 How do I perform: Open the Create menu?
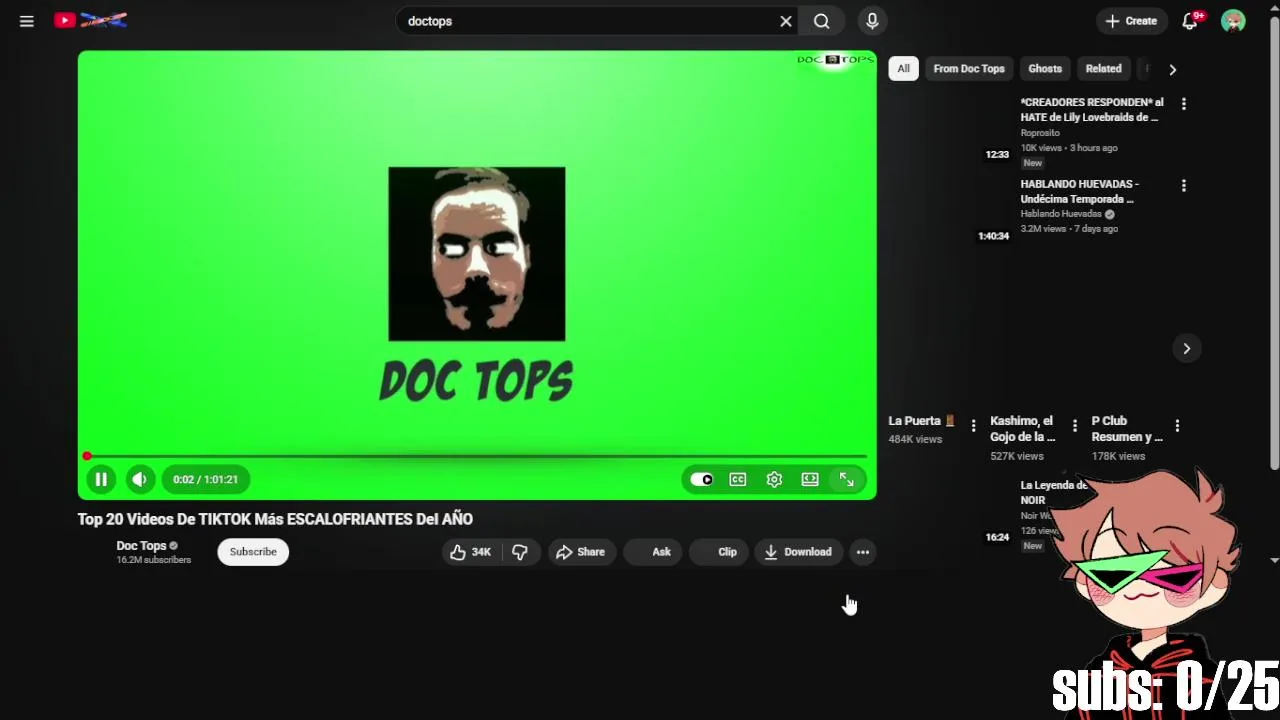[1131, 21]
